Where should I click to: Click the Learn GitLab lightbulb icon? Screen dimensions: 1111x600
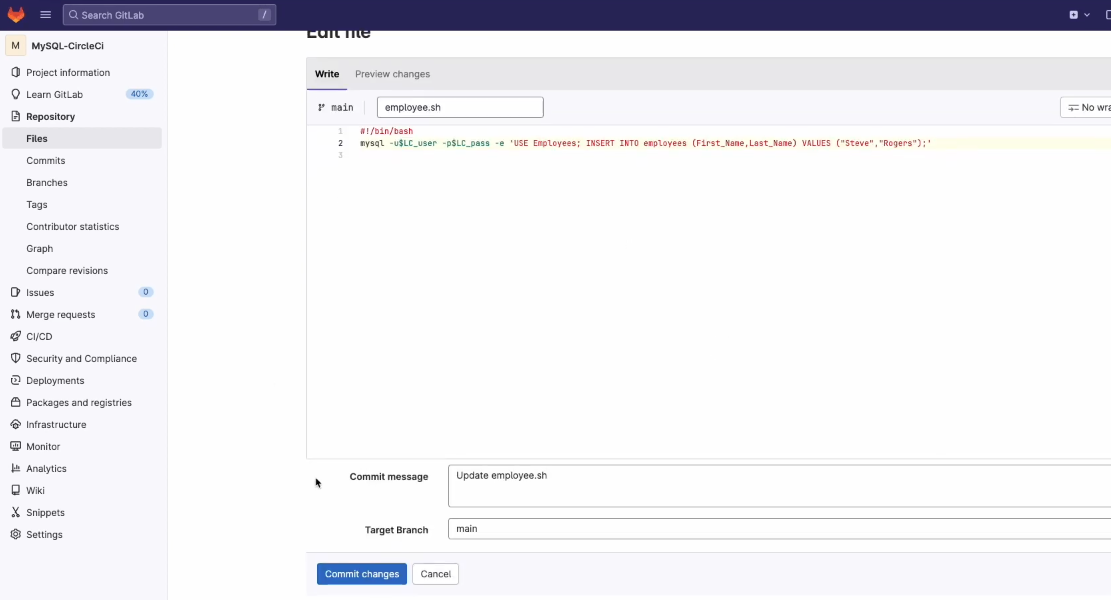click(16, 94)
